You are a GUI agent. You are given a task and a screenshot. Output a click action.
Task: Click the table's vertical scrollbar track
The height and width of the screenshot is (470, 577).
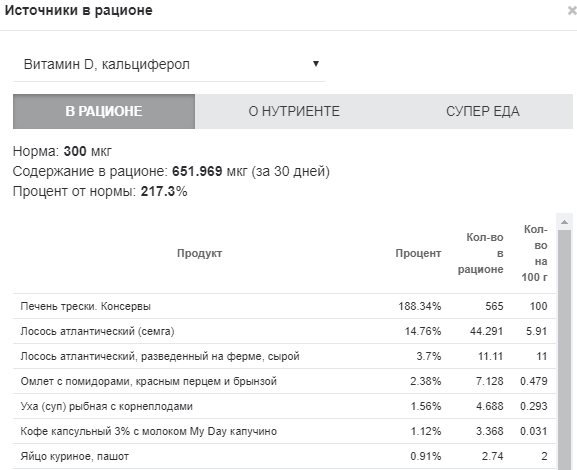point(564,350)
